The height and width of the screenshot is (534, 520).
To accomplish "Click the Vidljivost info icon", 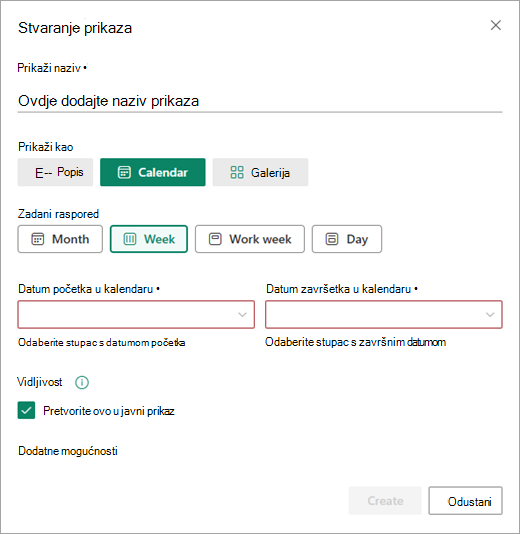I will (82, 382).
